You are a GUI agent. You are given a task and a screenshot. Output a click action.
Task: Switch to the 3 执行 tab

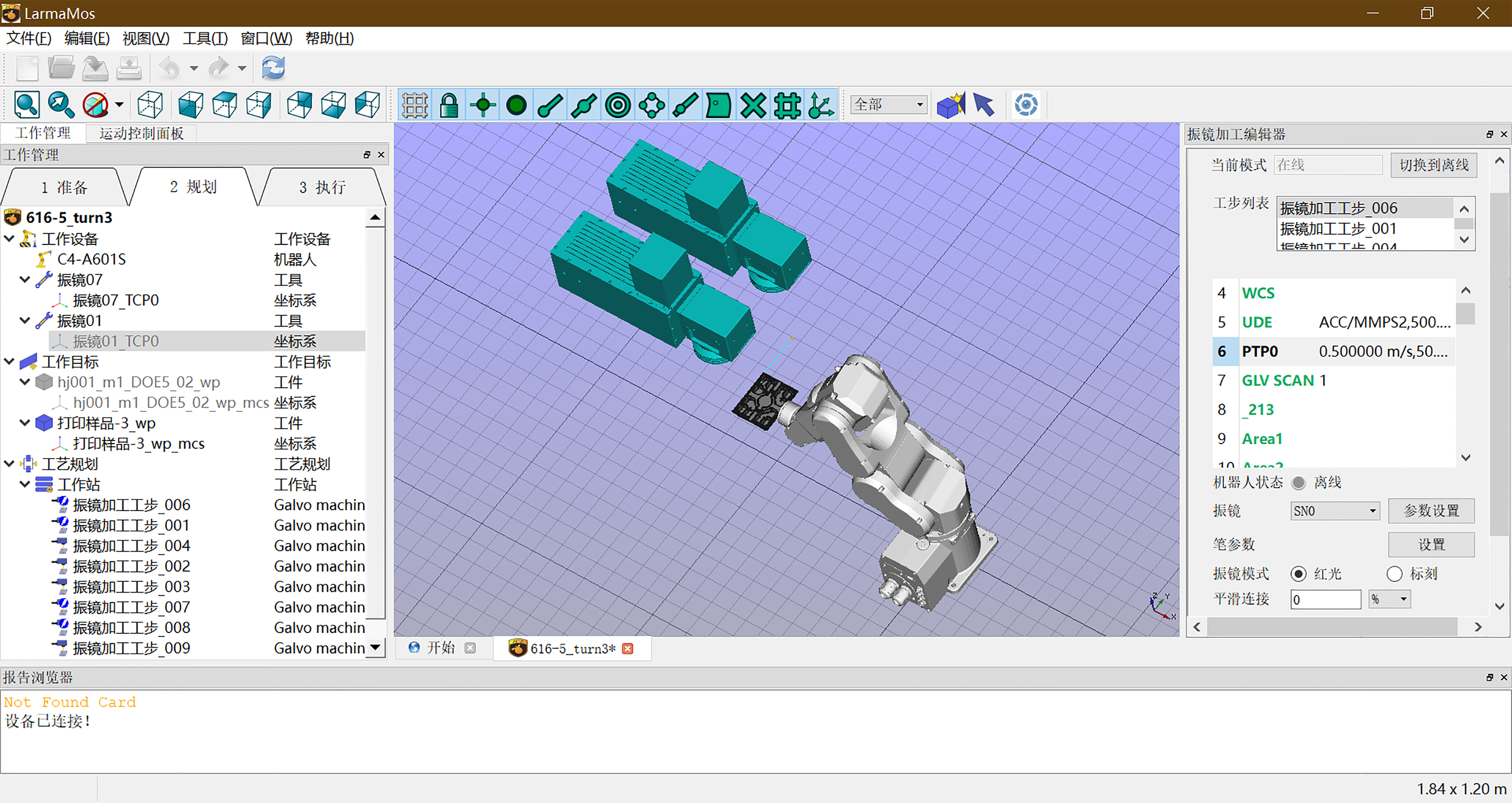(x=322, y=187)
